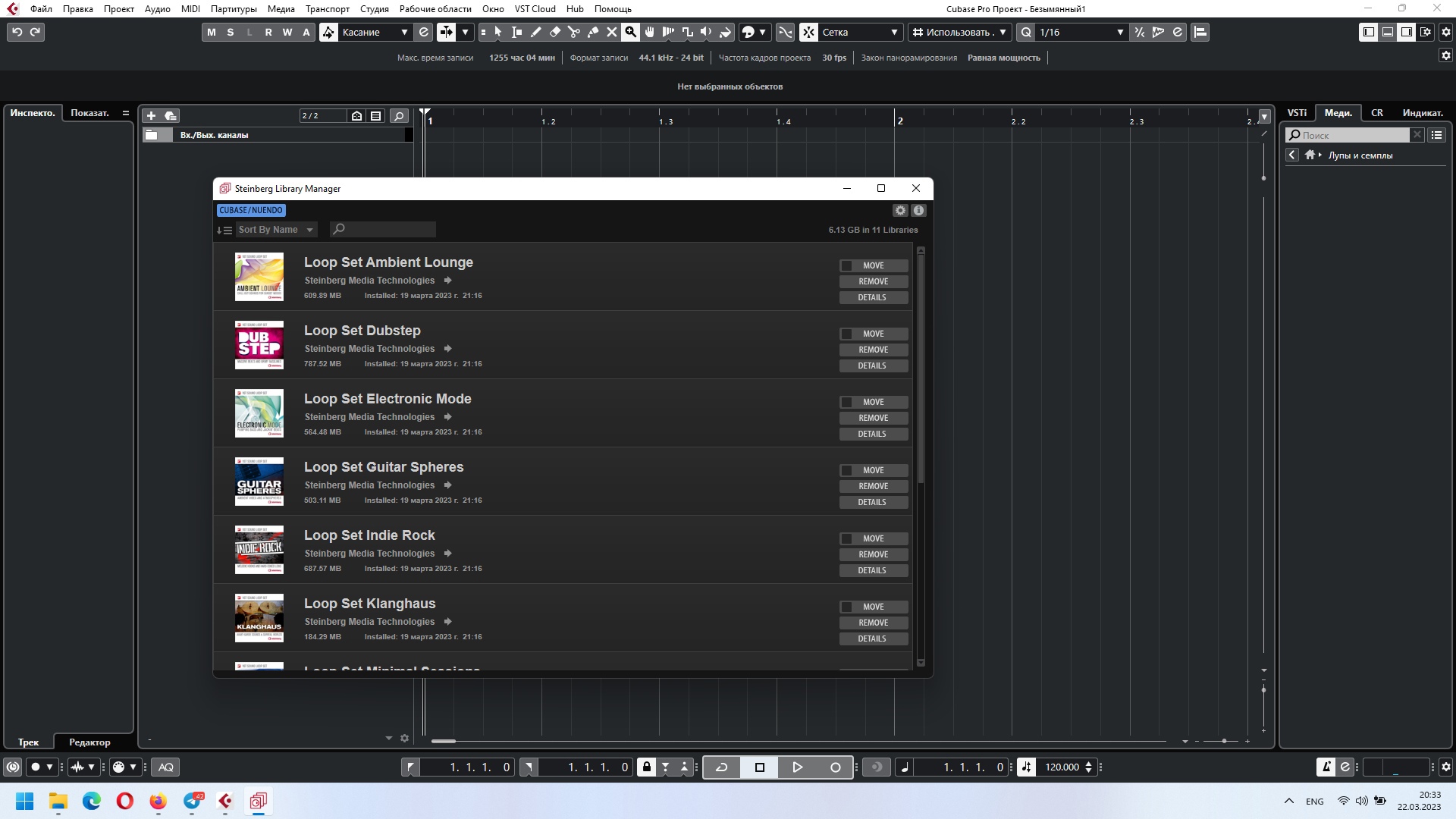Tick the Move checkbox for Loop Set Dubstep
This screenshot has width=1456, height=819.
click(x=847, y=334)
